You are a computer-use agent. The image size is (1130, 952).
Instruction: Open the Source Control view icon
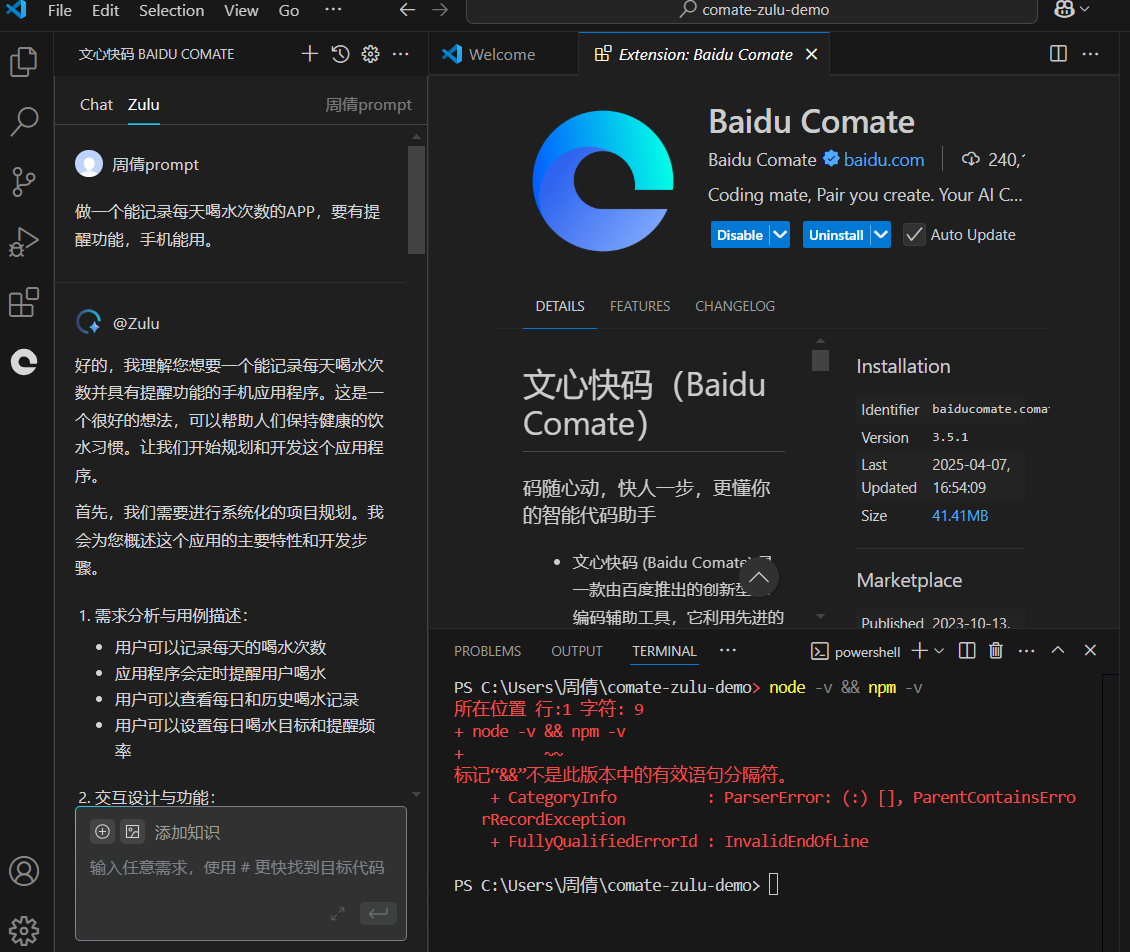(x=24, y=182)
